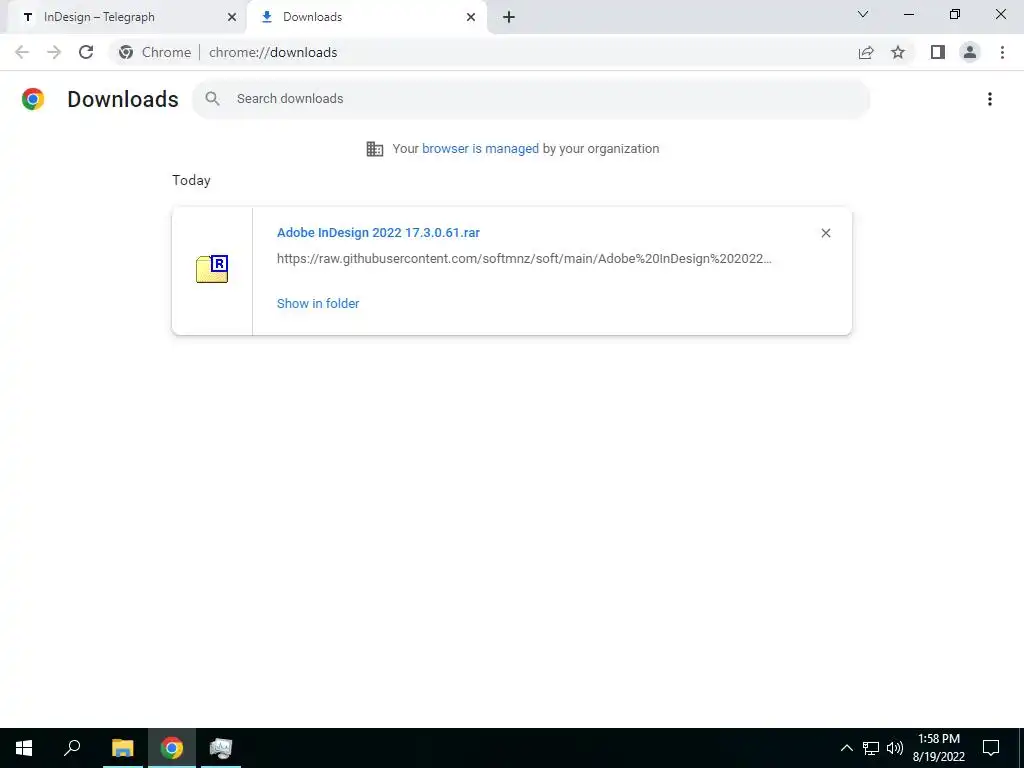The image size is (1024, 768).
Task: Open a new browser tab
Action: click(509, 17)
